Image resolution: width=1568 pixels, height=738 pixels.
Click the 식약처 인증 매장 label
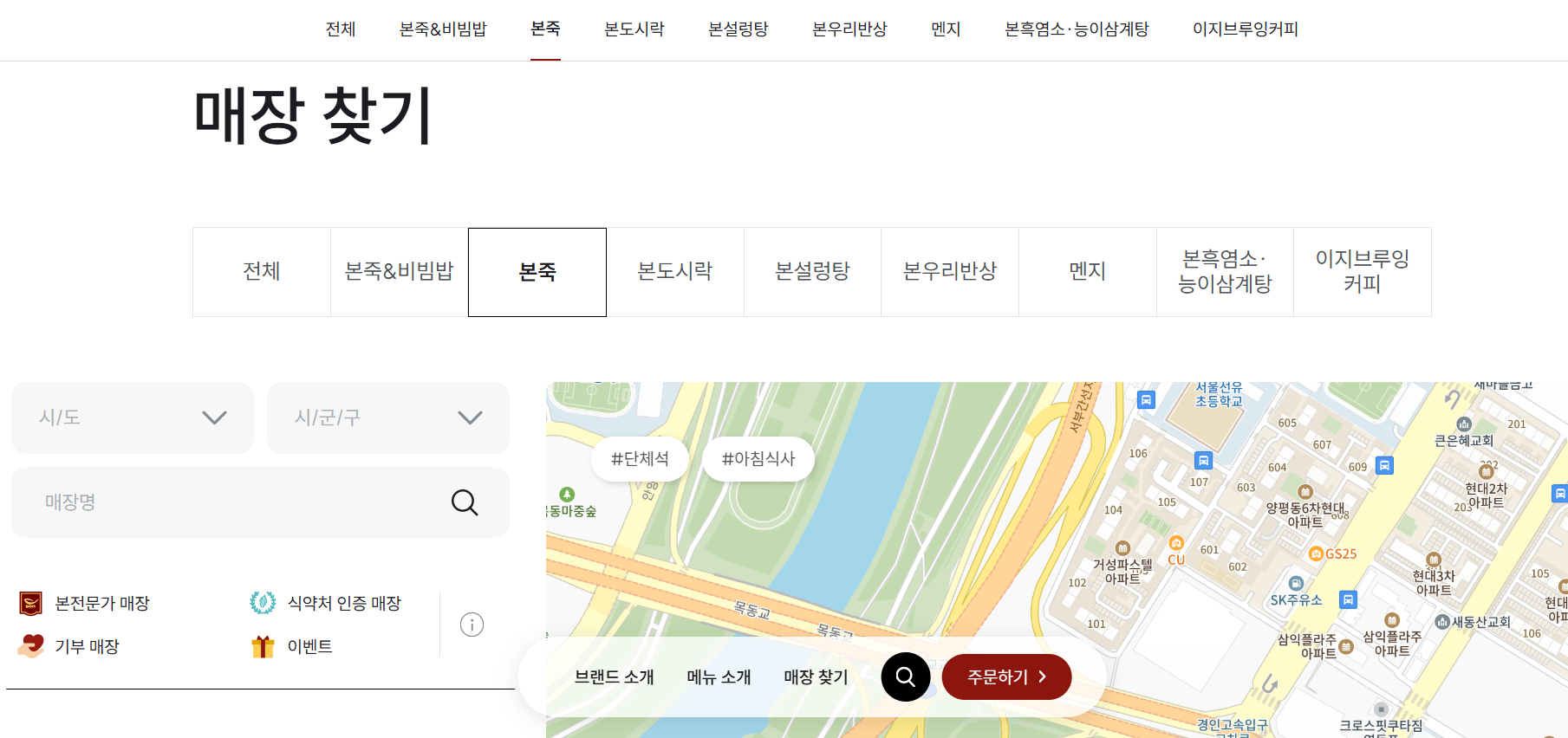pyautogui.click(x=344, y=603)
